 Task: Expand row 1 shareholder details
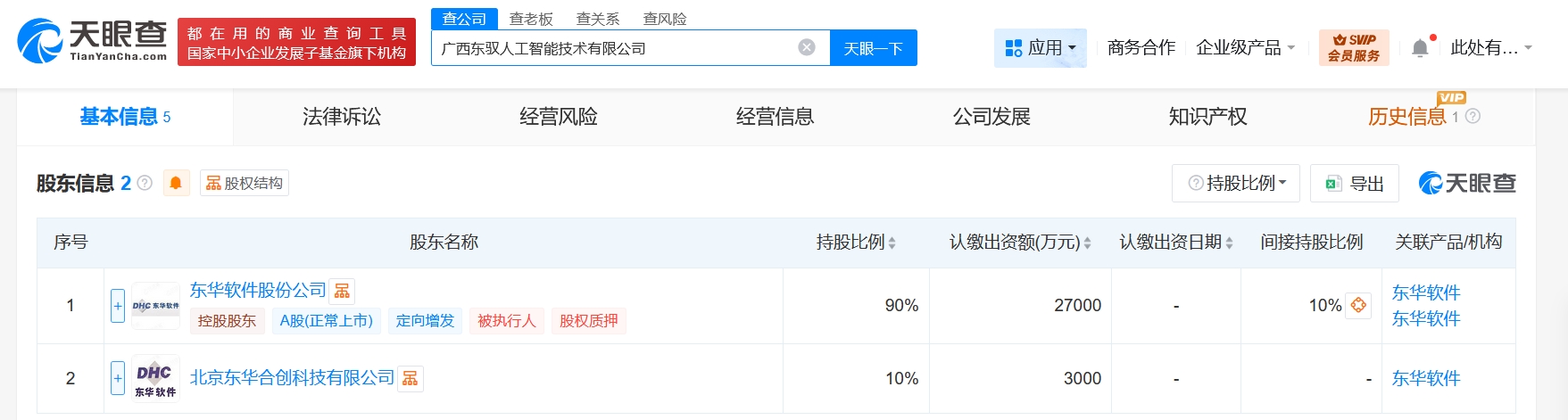[118, 306]
